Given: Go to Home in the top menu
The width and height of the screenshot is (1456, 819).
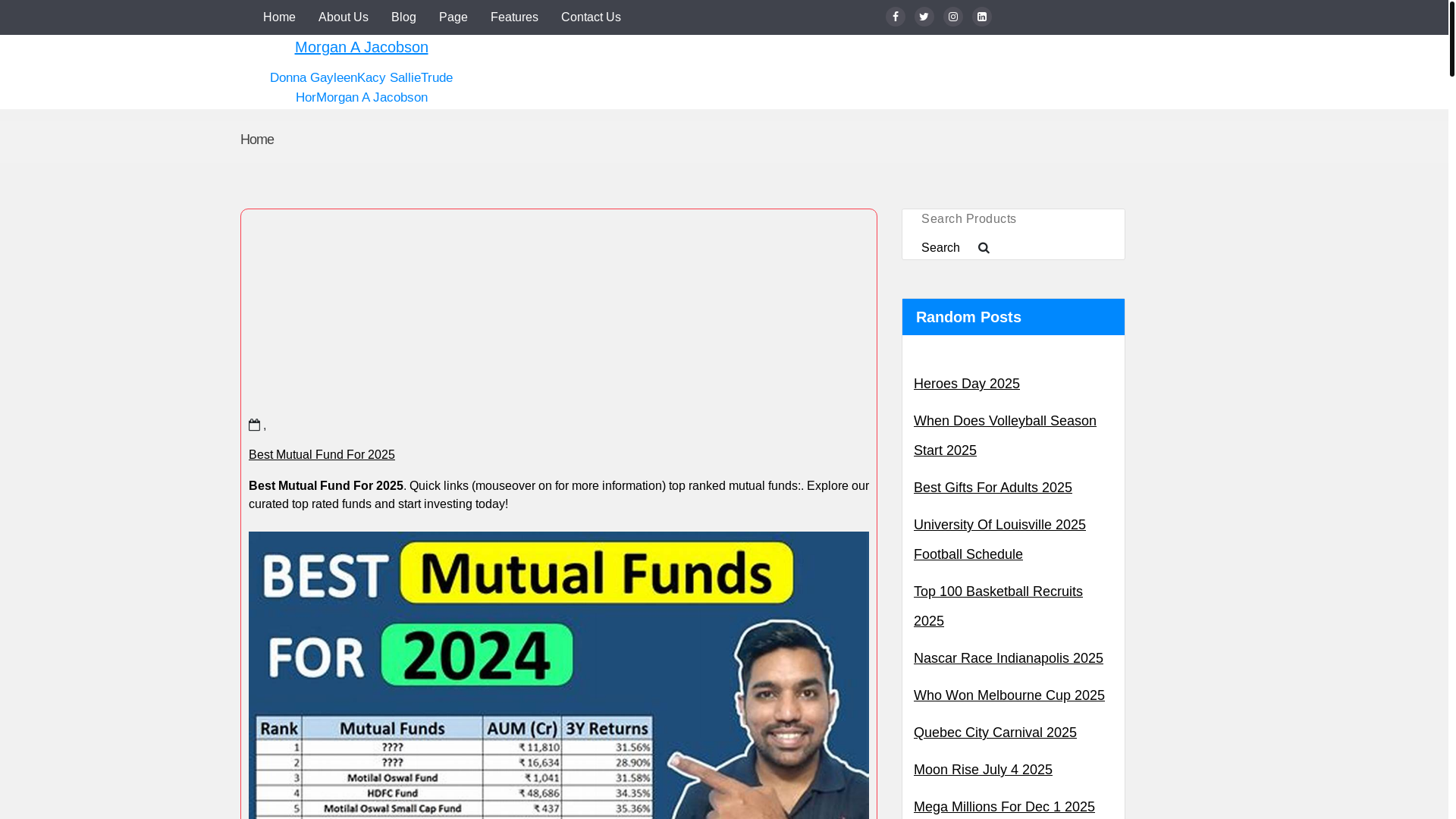Looking at the screenshot, I should (279, 17).
